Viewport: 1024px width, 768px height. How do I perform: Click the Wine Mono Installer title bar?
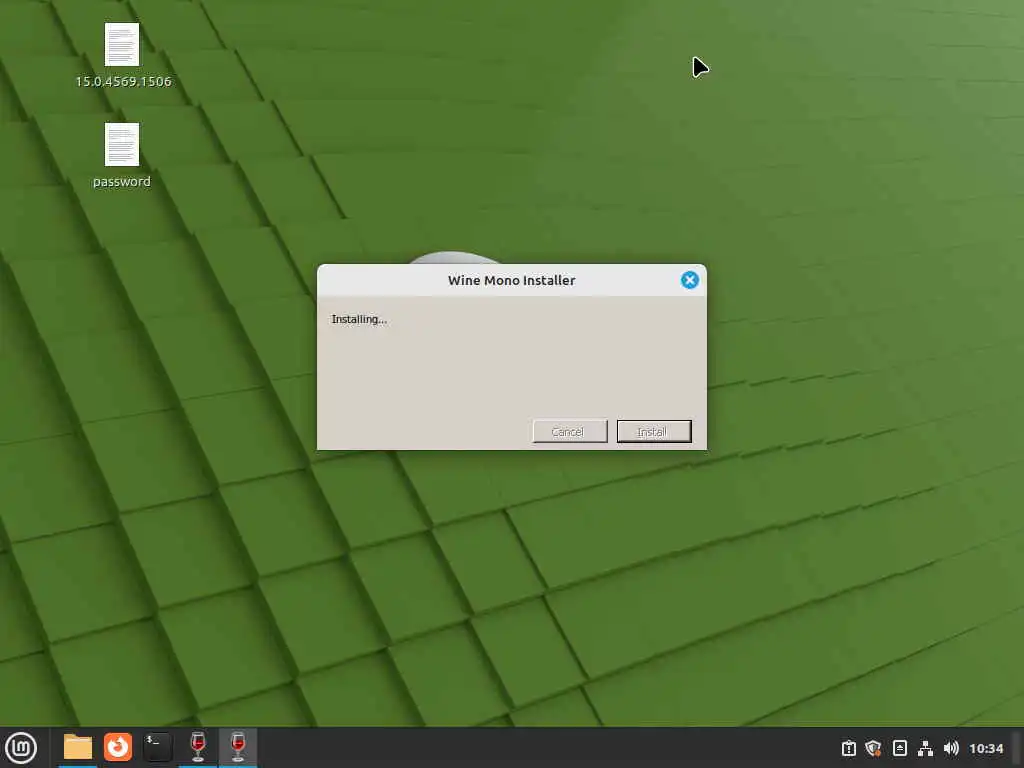511,280
